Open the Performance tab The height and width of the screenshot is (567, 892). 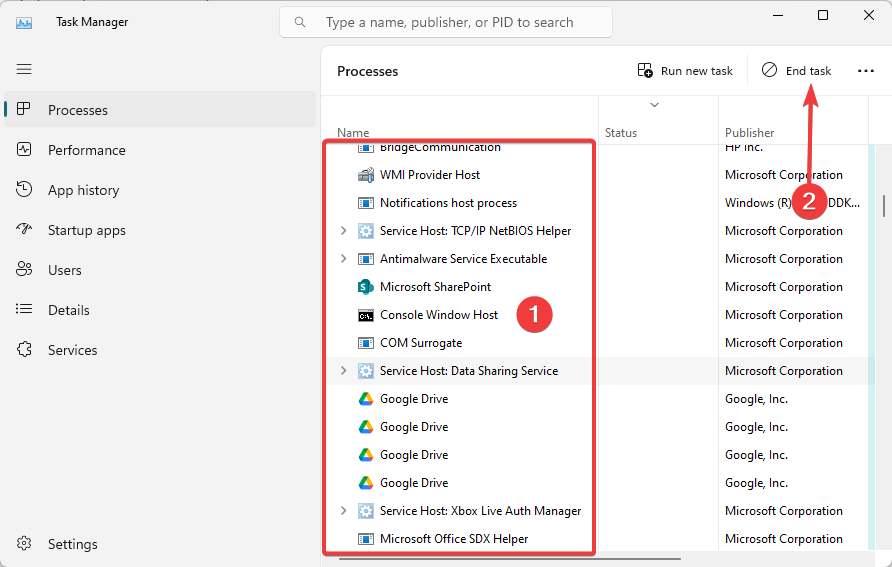click(x=86, y=150)
